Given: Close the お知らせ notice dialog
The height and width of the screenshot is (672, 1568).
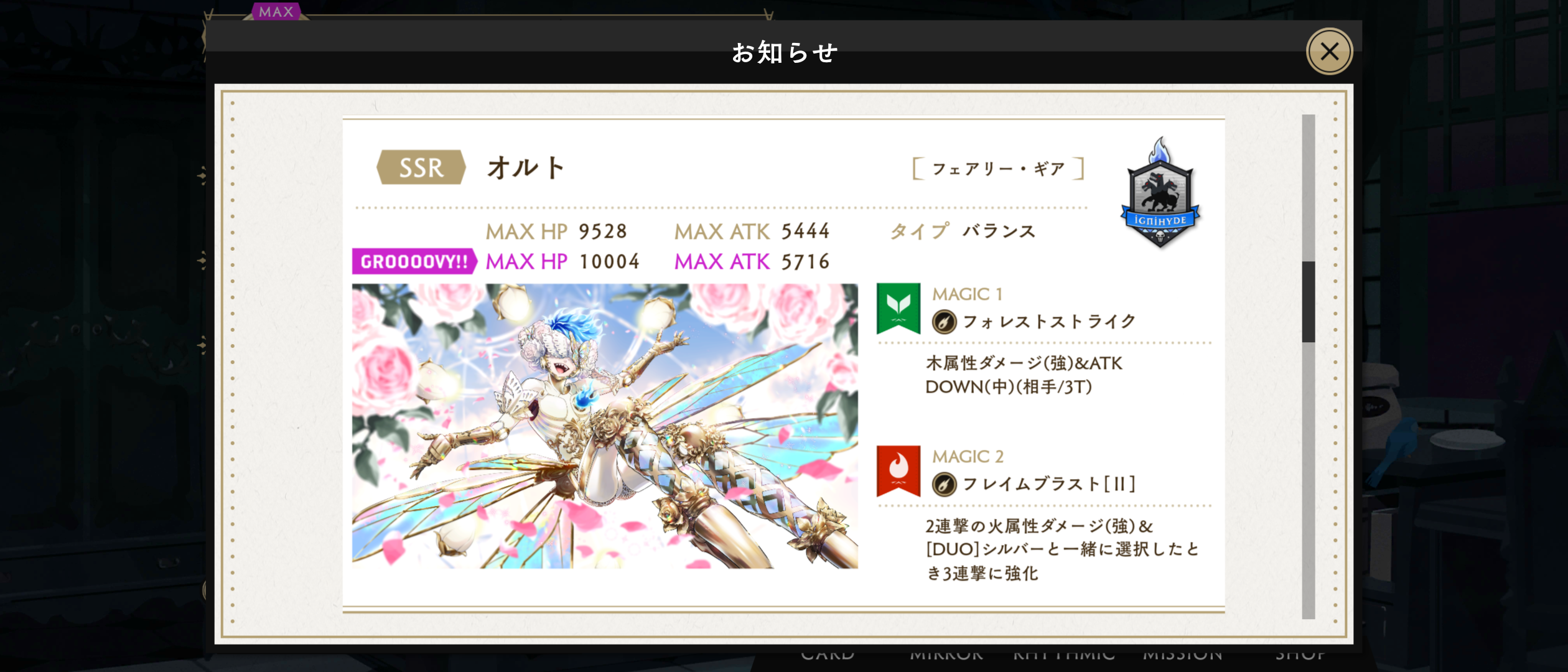Looking at the screenshot, I should [1329, 51].
